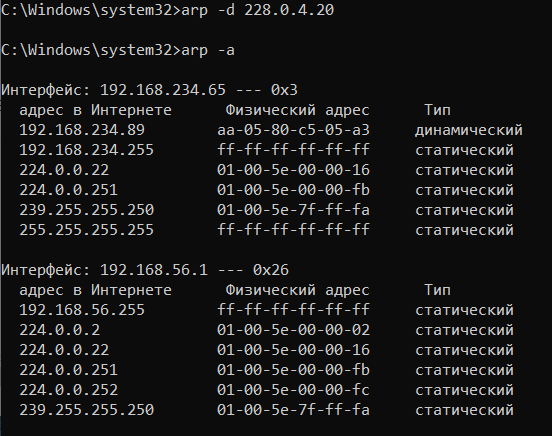Click the IP address 224.0.0.2
This screenshot has height=436, width=552.
[59, 330]
